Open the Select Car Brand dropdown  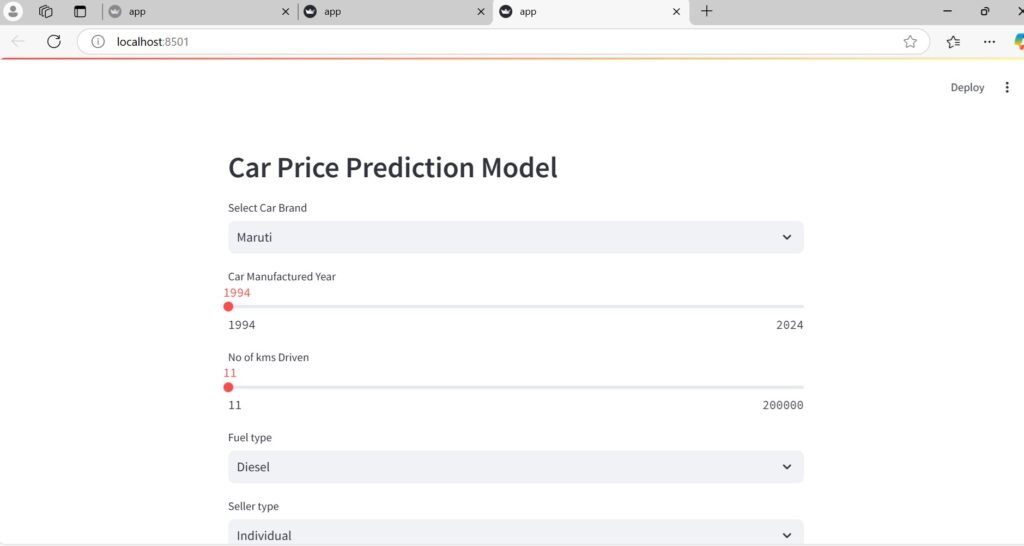515,237
